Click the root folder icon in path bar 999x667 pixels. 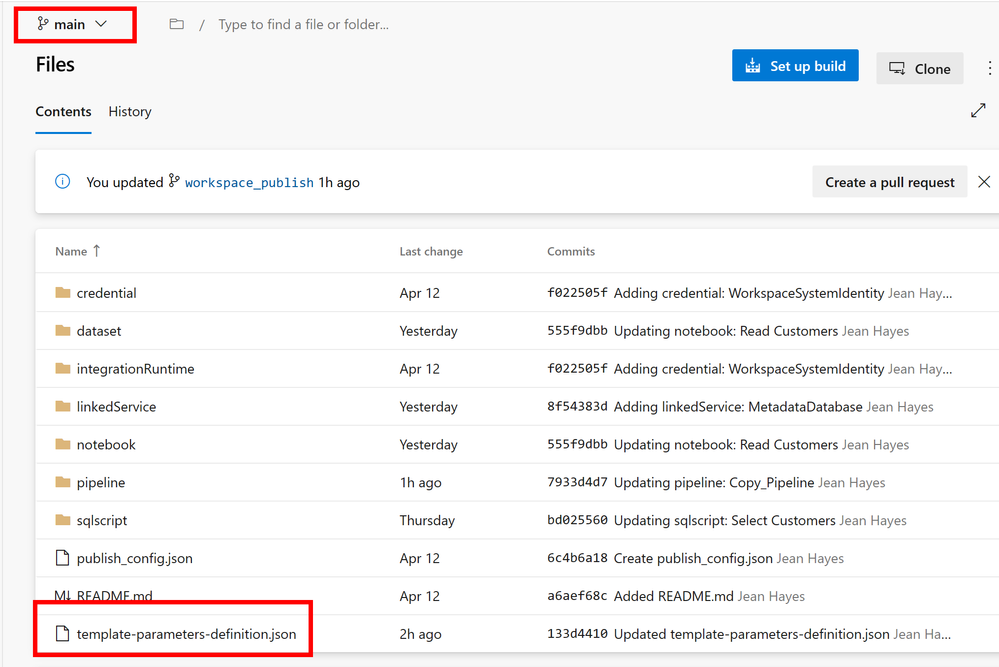click(176, 24)
